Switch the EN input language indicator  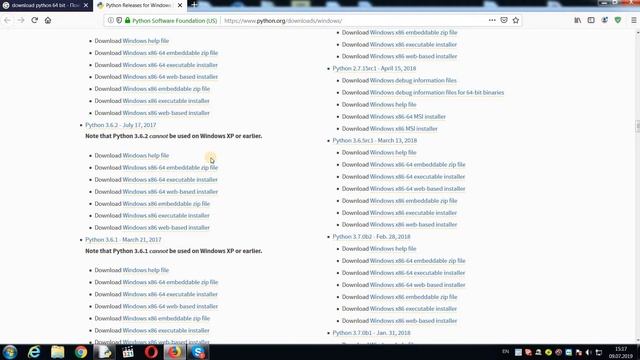coord(505,352)
